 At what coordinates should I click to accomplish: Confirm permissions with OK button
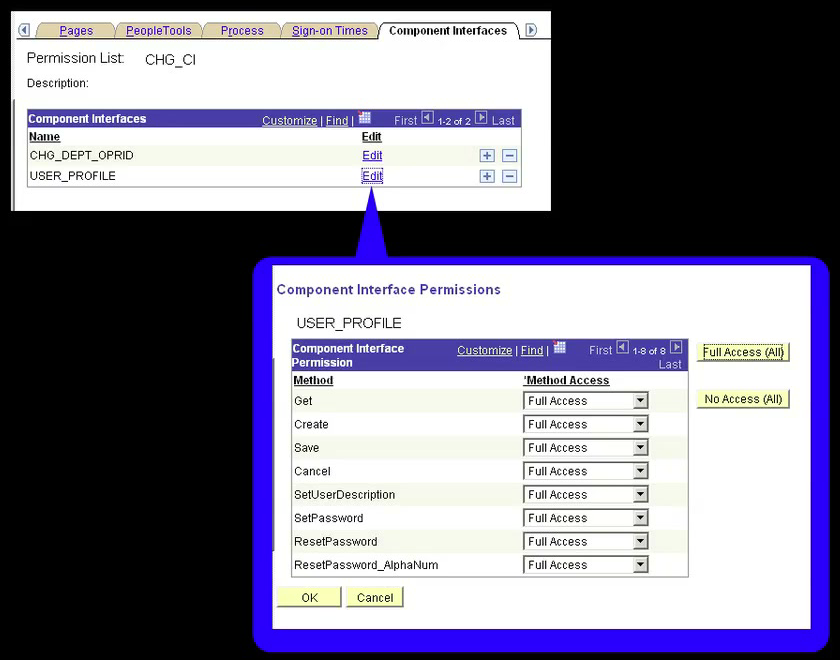(x=309, y=597)
